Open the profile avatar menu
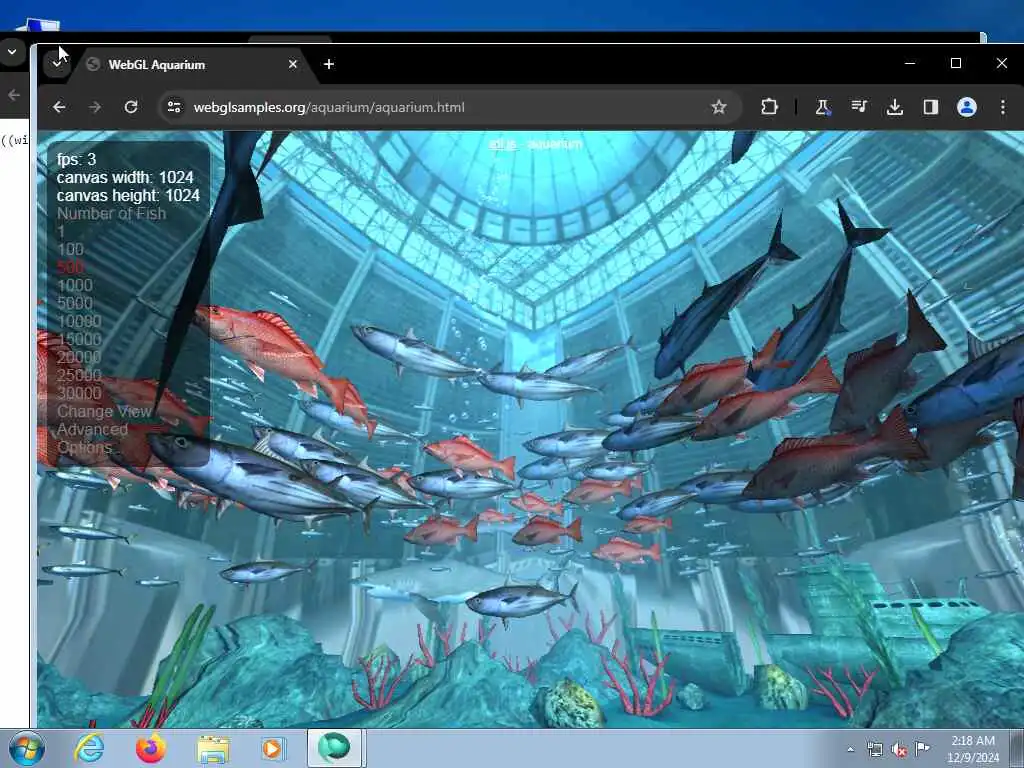This screenshot has height=768, width=1024. point(967,106)
